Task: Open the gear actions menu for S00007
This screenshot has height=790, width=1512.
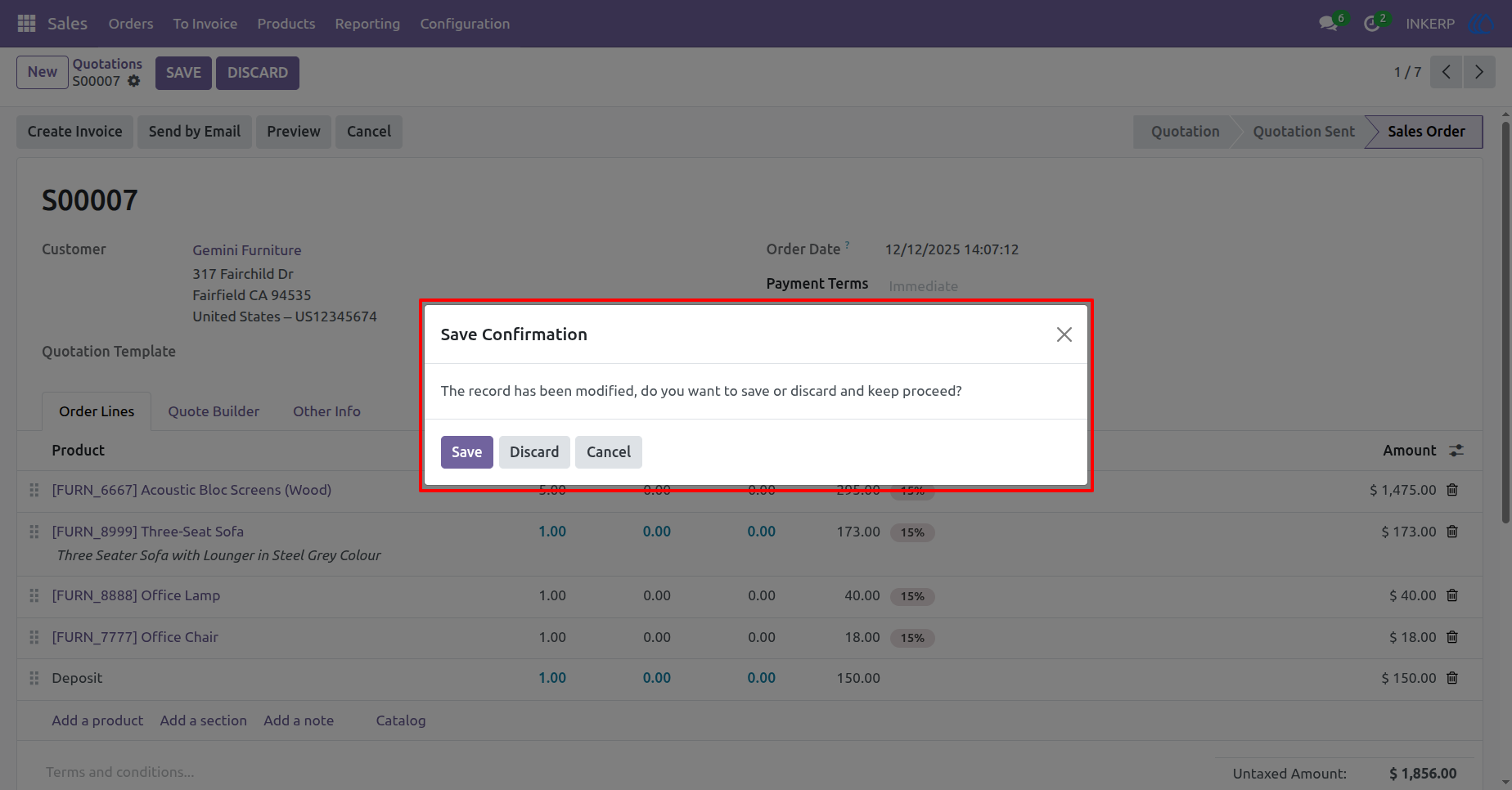Action: click(134, 81)
